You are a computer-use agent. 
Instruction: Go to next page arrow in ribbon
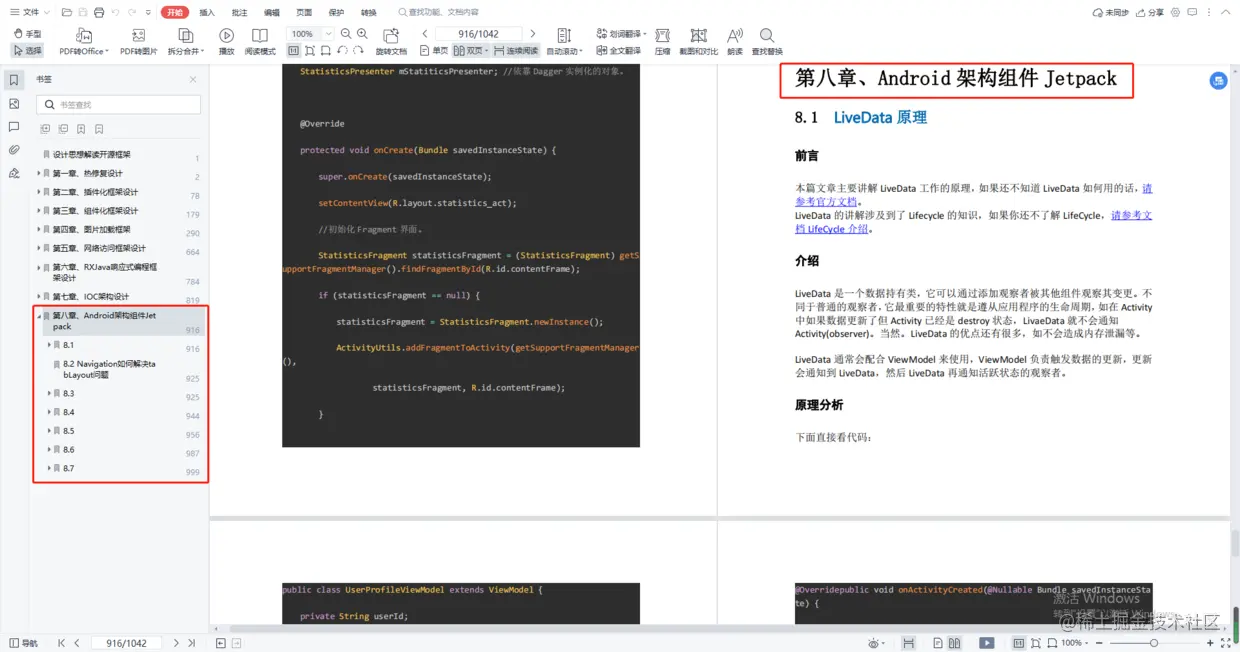(532, 34)
